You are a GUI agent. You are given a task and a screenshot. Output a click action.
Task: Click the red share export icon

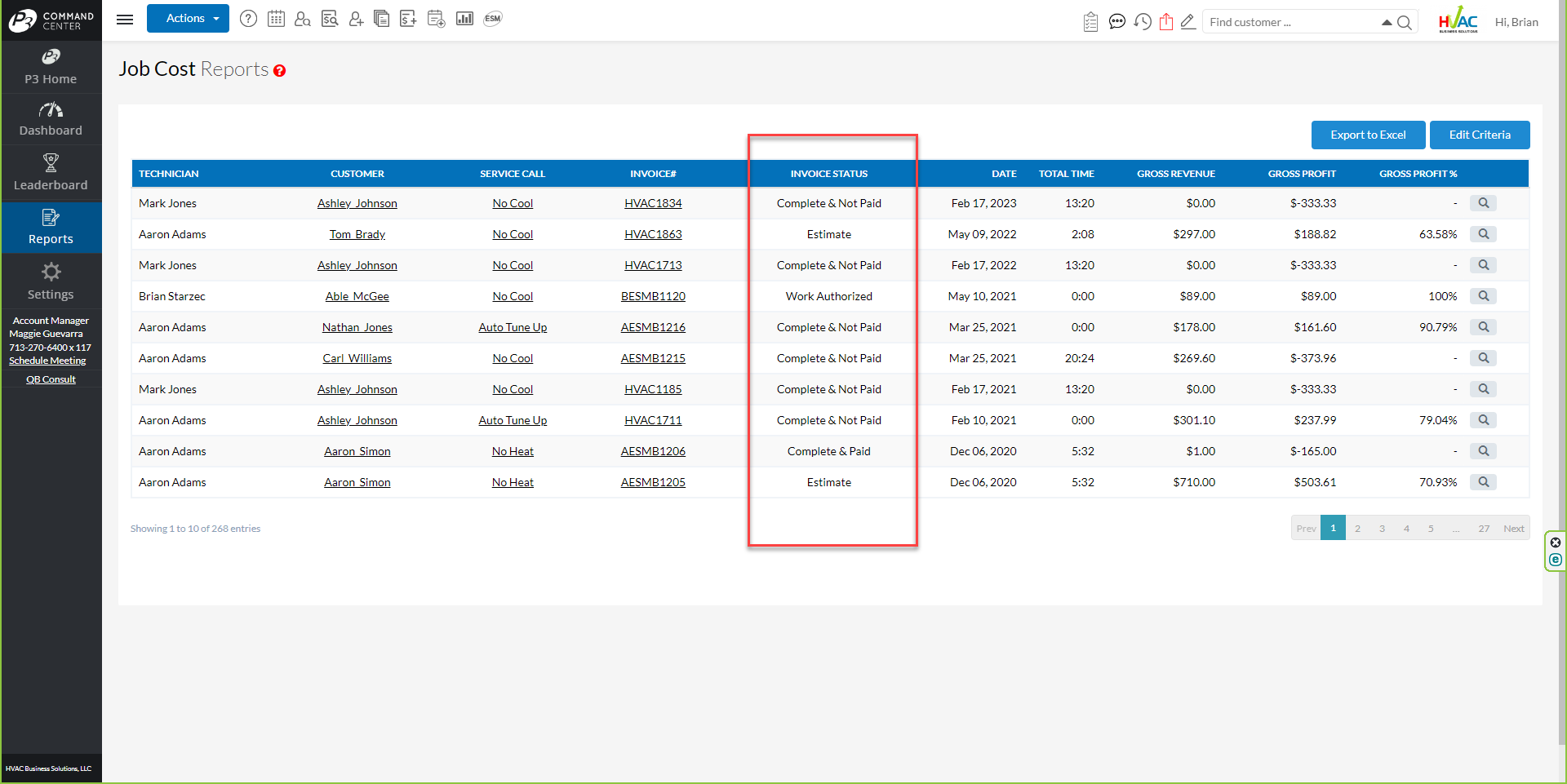pyautogui.click(x=1166, y=21)
